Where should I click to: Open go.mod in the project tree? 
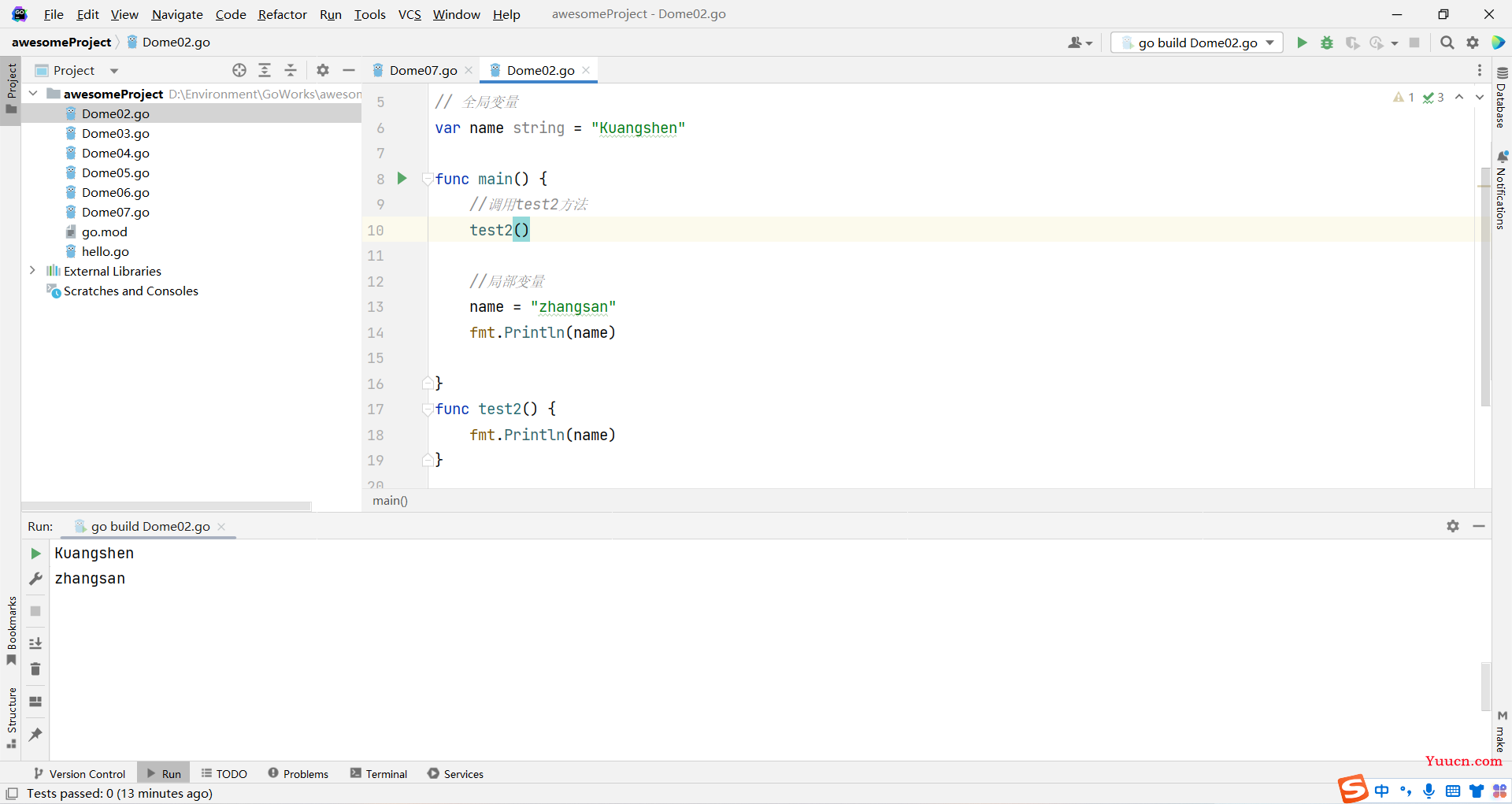(x=104, y=232)
